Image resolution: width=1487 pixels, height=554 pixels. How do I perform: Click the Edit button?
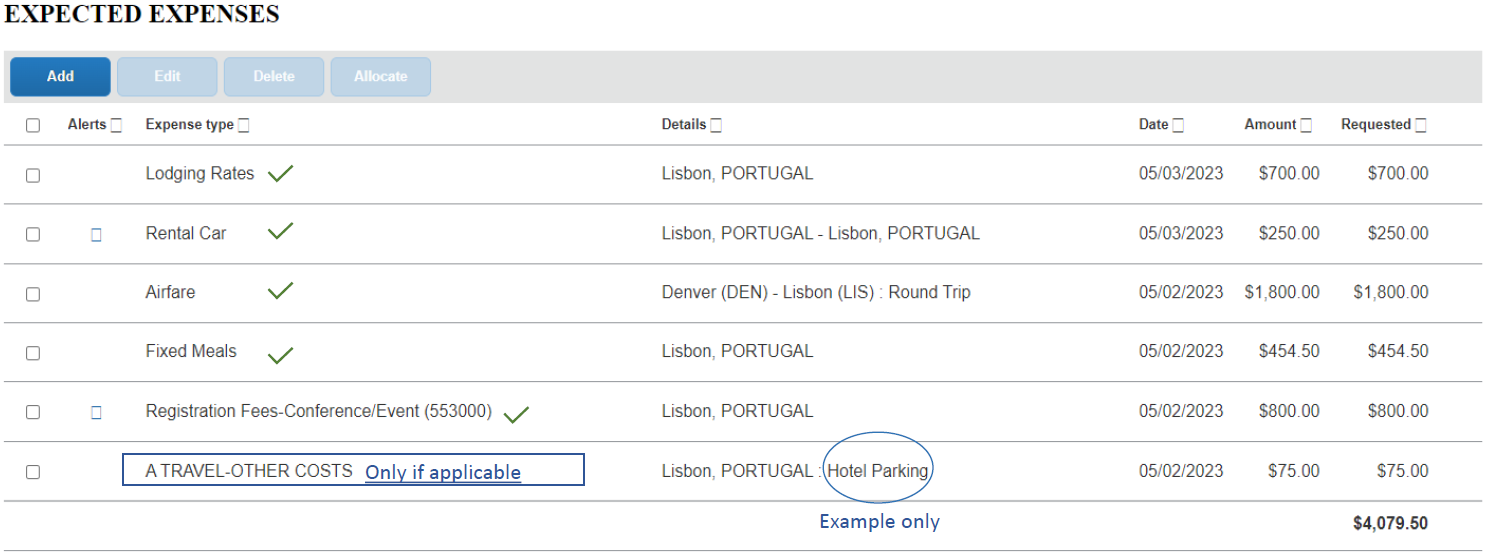167,77
